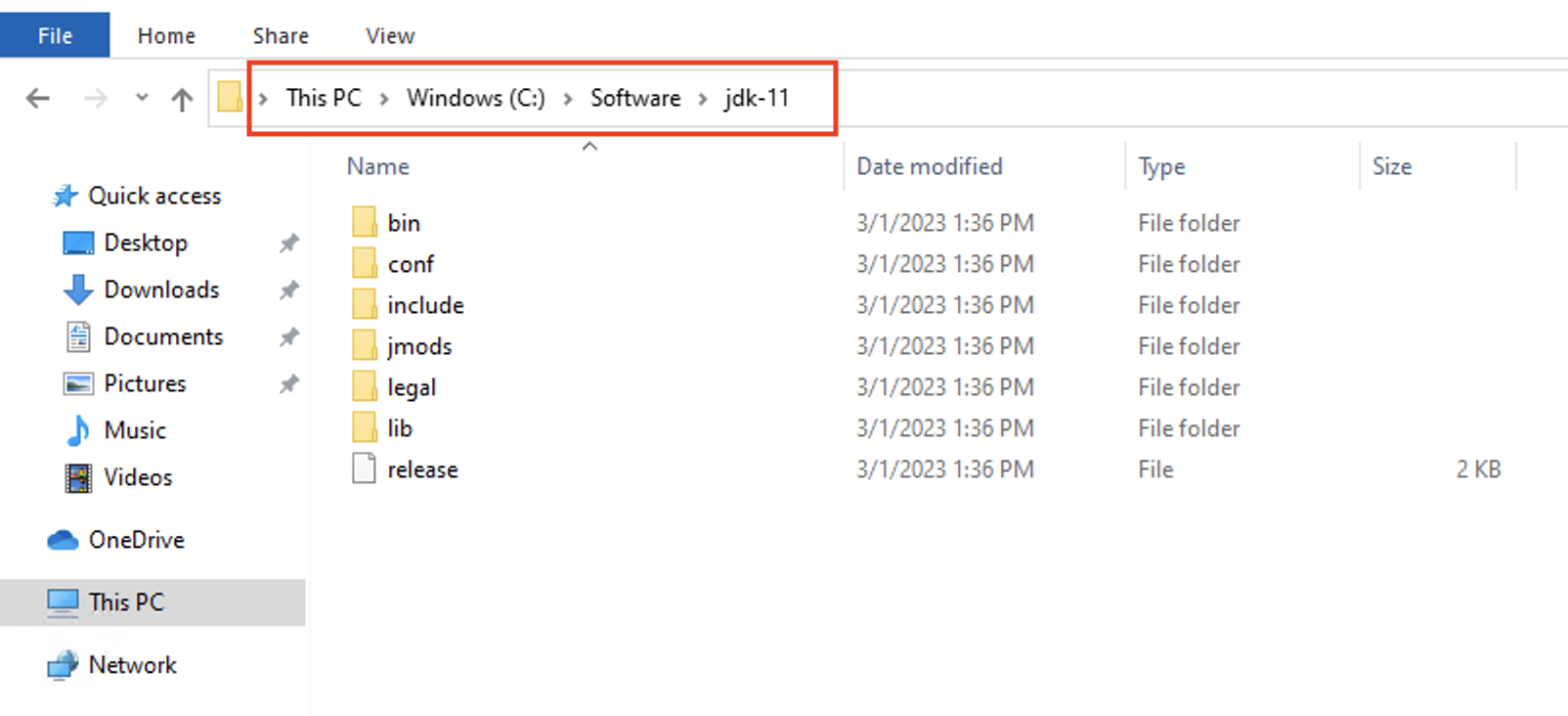Click the legal folder icon
The height and width of the screenshot is (716, 1568).
365,386
